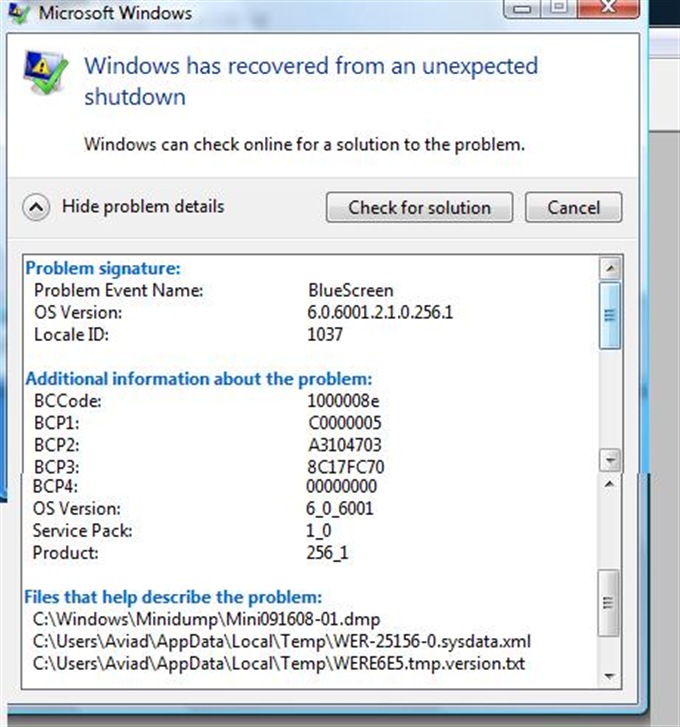
Task: Close the dialog with the X button
Action: (x=610, y=8)
